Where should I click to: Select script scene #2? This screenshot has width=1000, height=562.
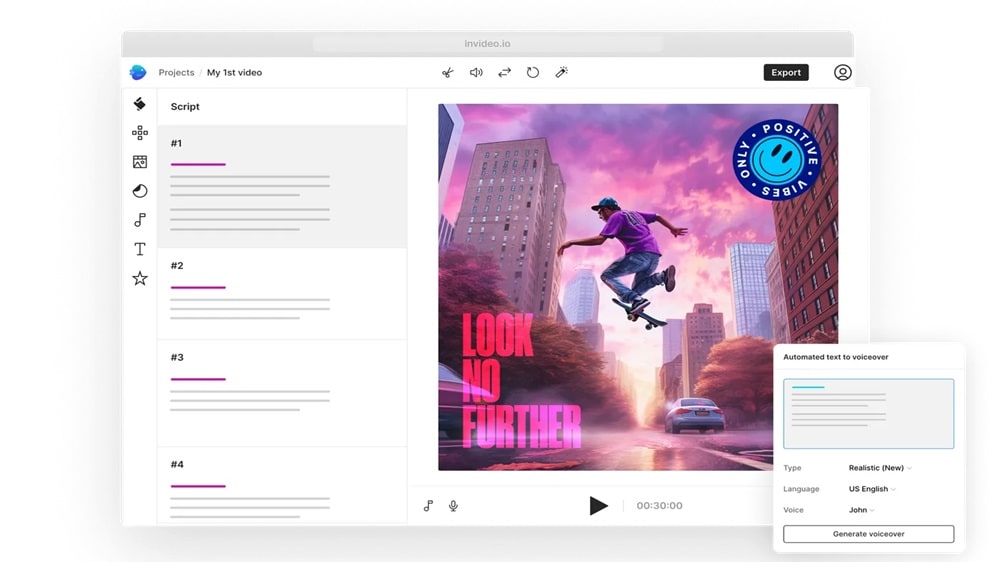click(282, 293)
